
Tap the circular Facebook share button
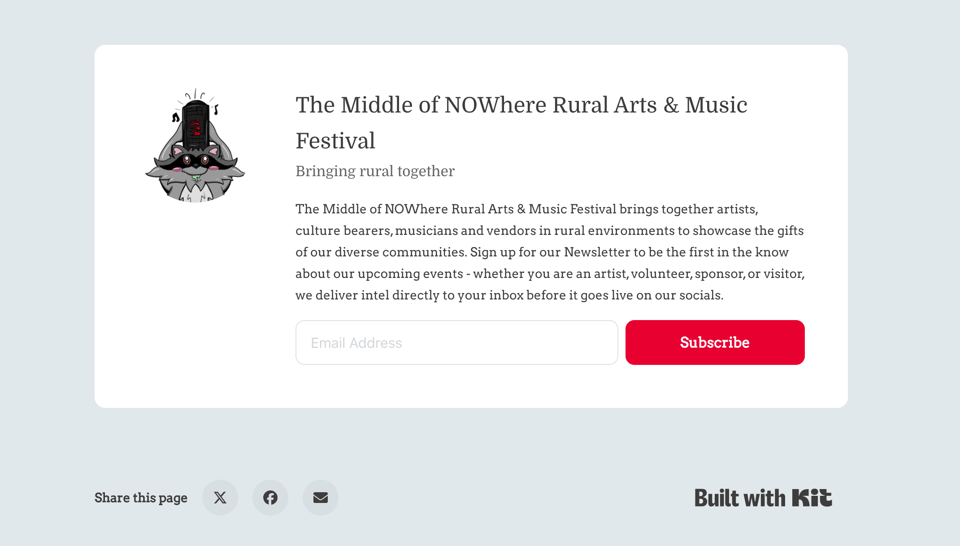pyautogui.click(x=270, y=497)
